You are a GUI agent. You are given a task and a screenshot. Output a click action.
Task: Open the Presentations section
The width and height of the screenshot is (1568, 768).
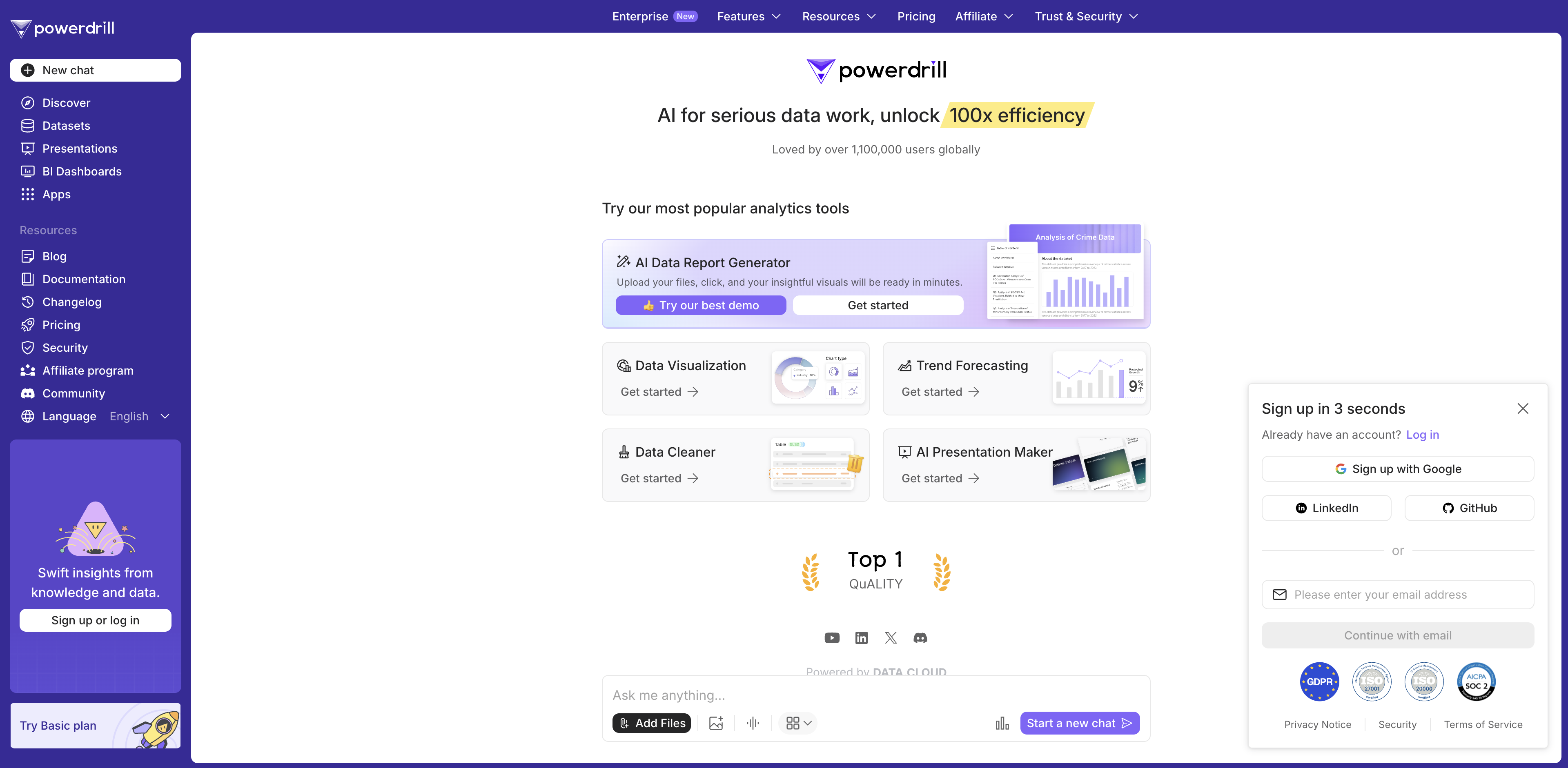(79, 148)
